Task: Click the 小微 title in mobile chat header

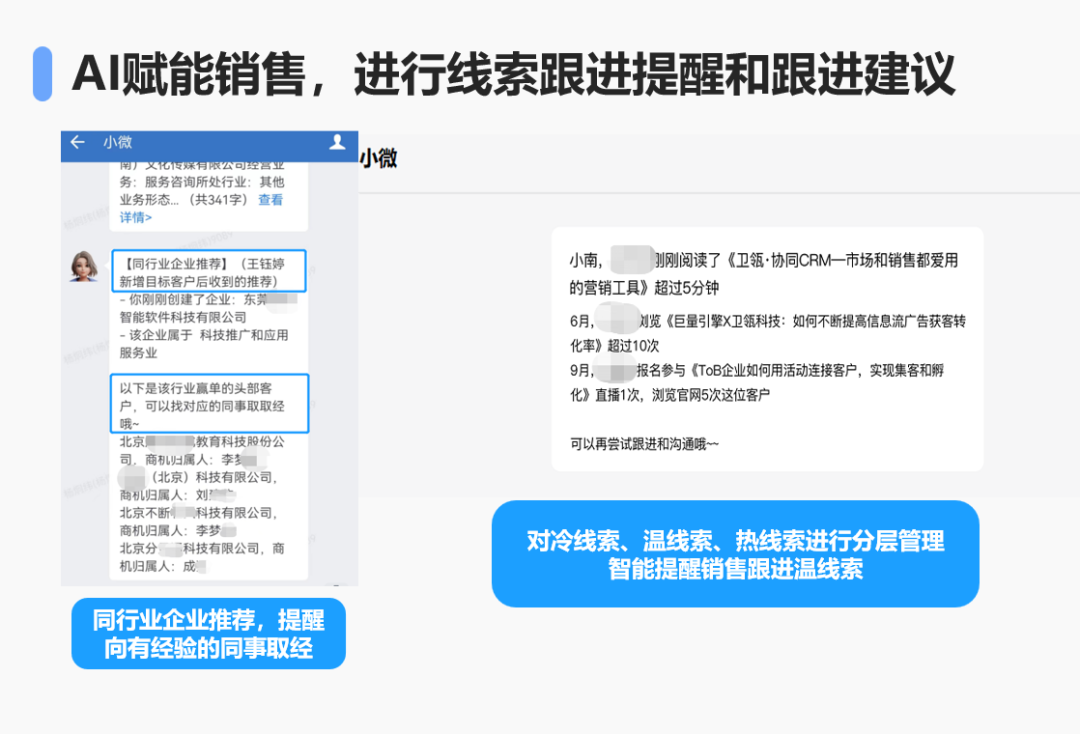Action: click(117, 143)
